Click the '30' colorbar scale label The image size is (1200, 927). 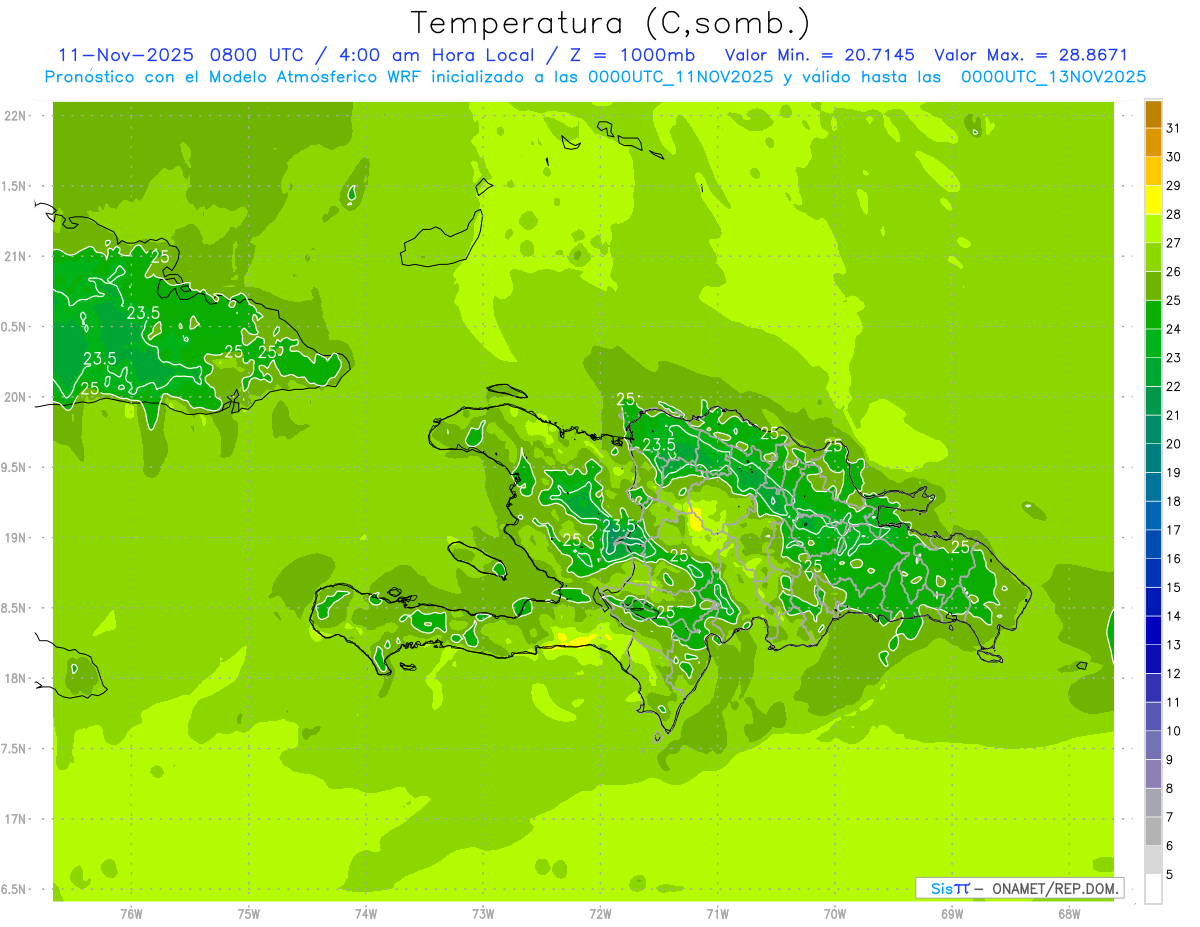(x=1174, y=157)
